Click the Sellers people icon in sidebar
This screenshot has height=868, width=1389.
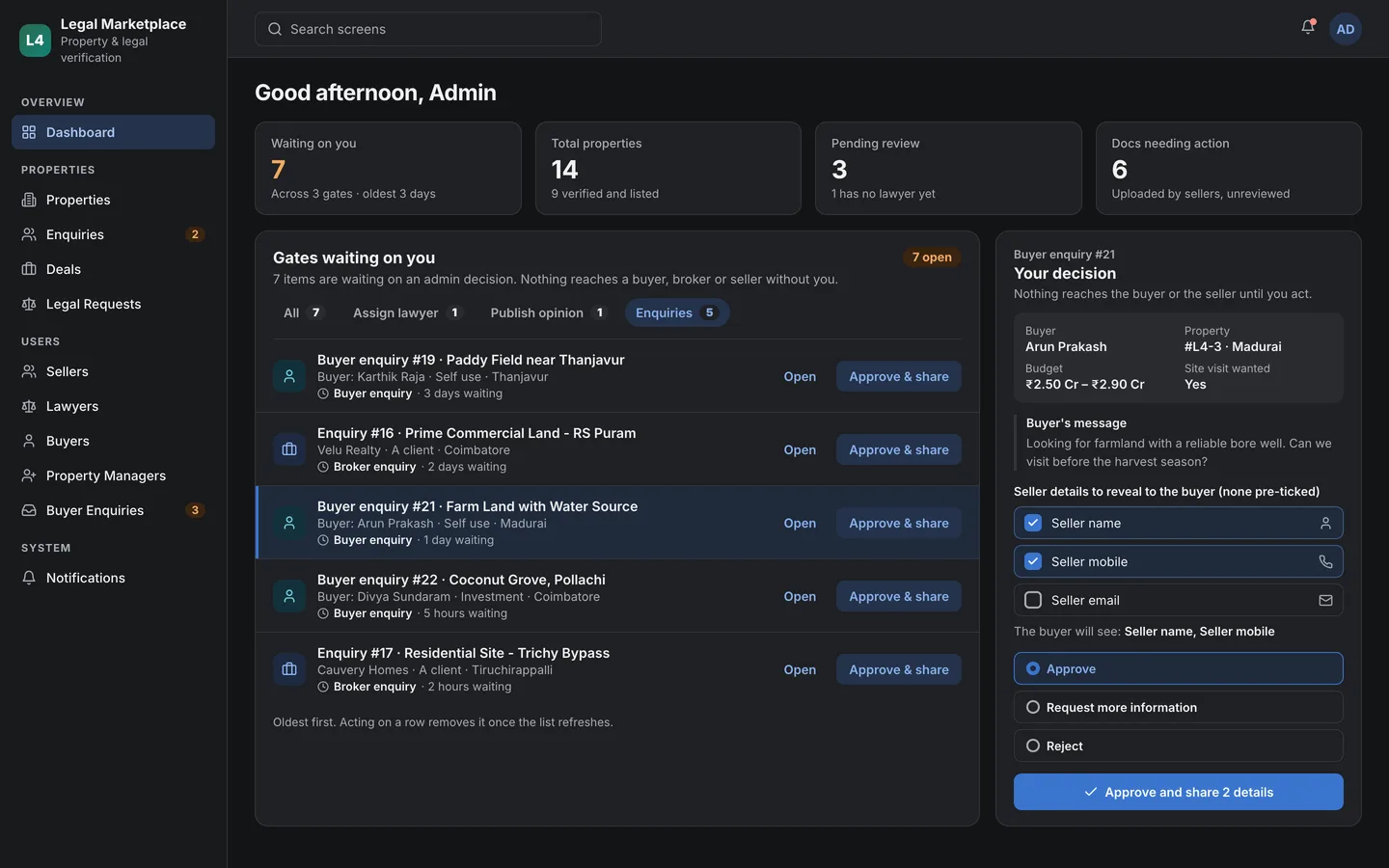[29, 371]
